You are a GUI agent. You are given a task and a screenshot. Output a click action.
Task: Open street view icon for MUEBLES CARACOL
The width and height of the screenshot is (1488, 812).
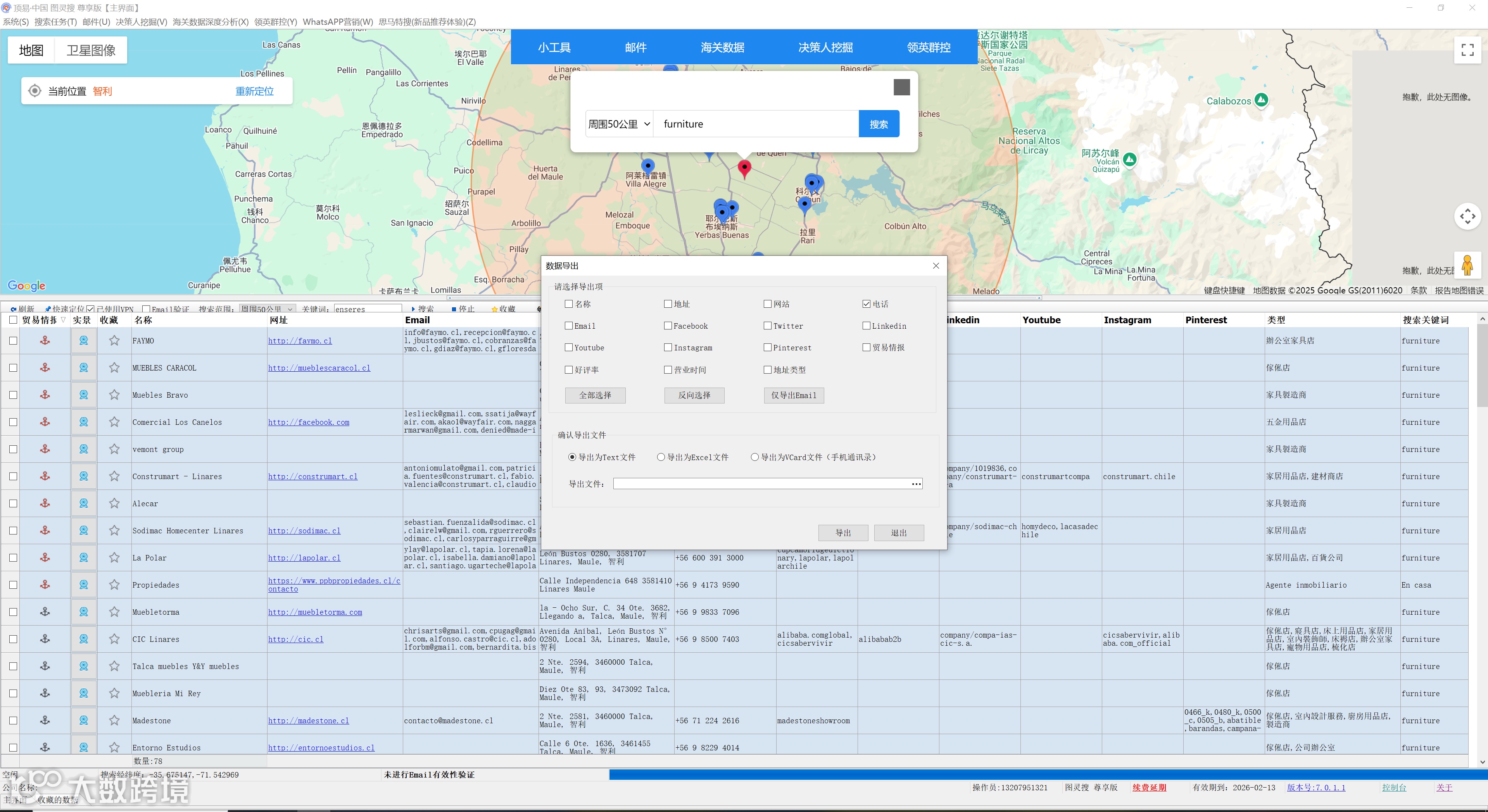[x=84, y=368]
